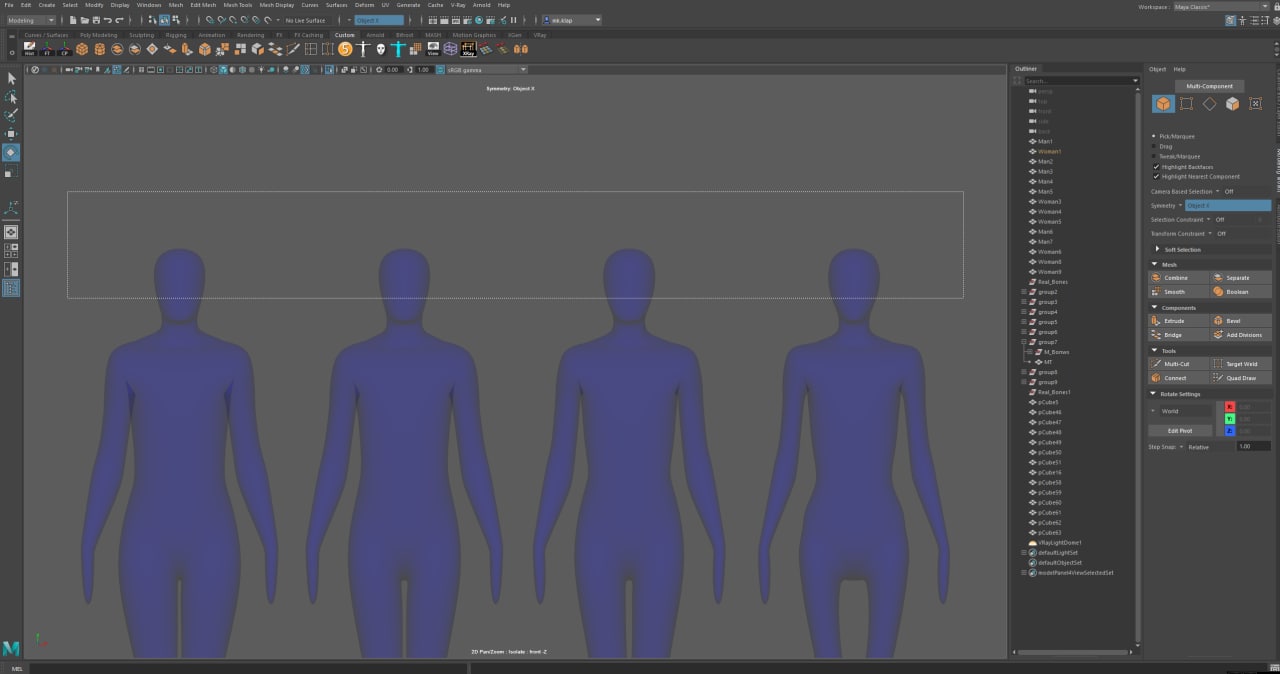The height and width of the screenshot is (674, 1280).
Task: Select pCube63 in the Outliner
Action: coord(1049,532)
